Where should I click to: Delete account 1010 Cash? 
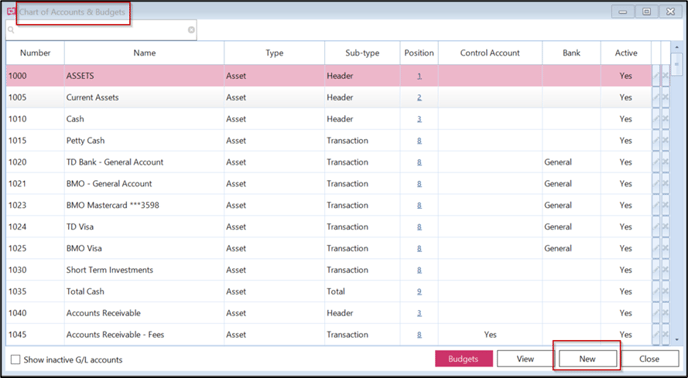(665, 119)
